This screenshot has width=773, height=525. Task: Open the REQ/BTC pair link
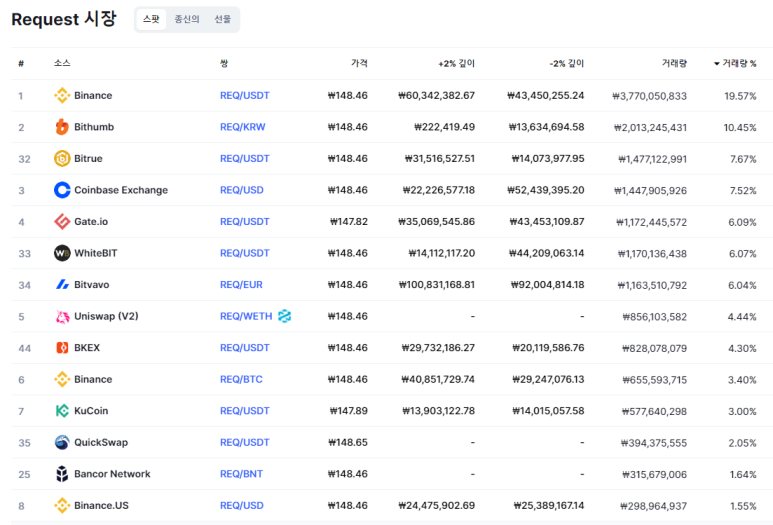(x=241, y=379)
